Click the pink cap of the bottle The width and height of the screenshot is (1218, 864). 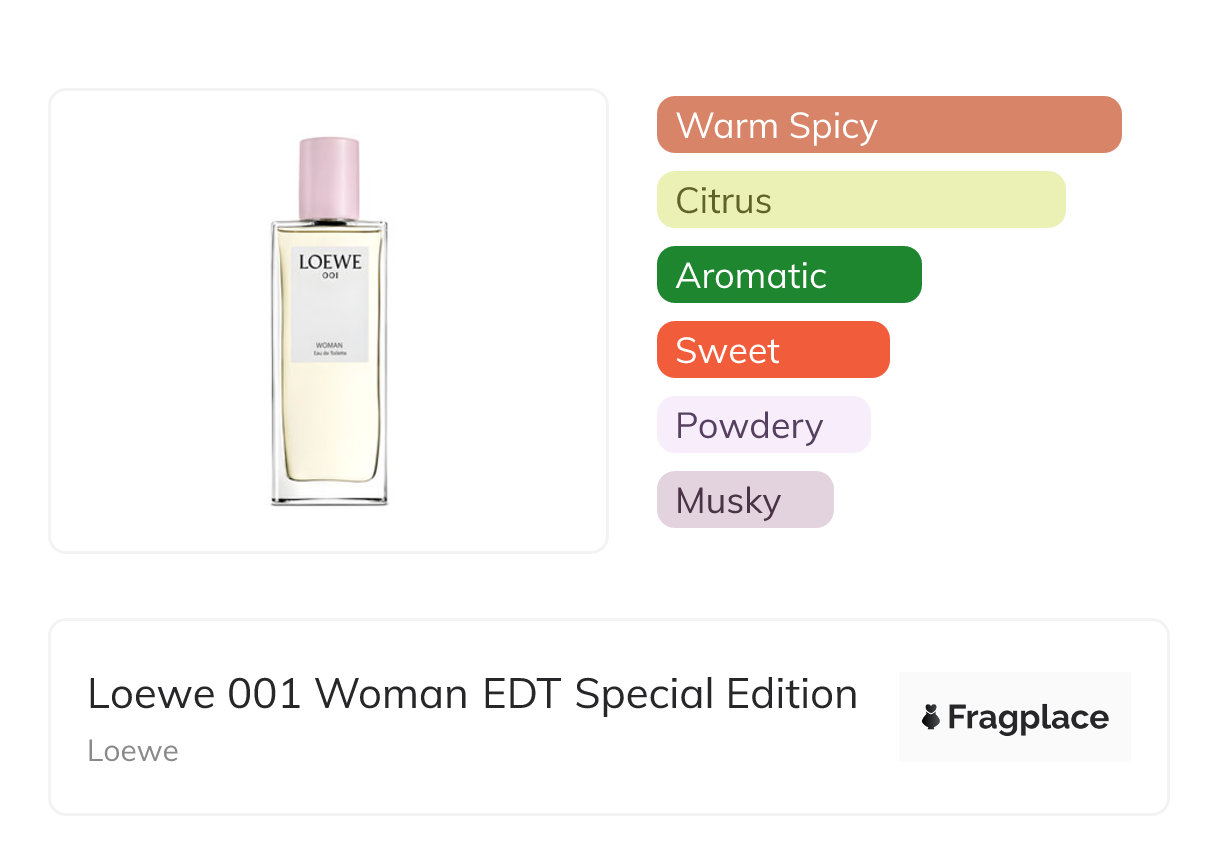point(329,178)
